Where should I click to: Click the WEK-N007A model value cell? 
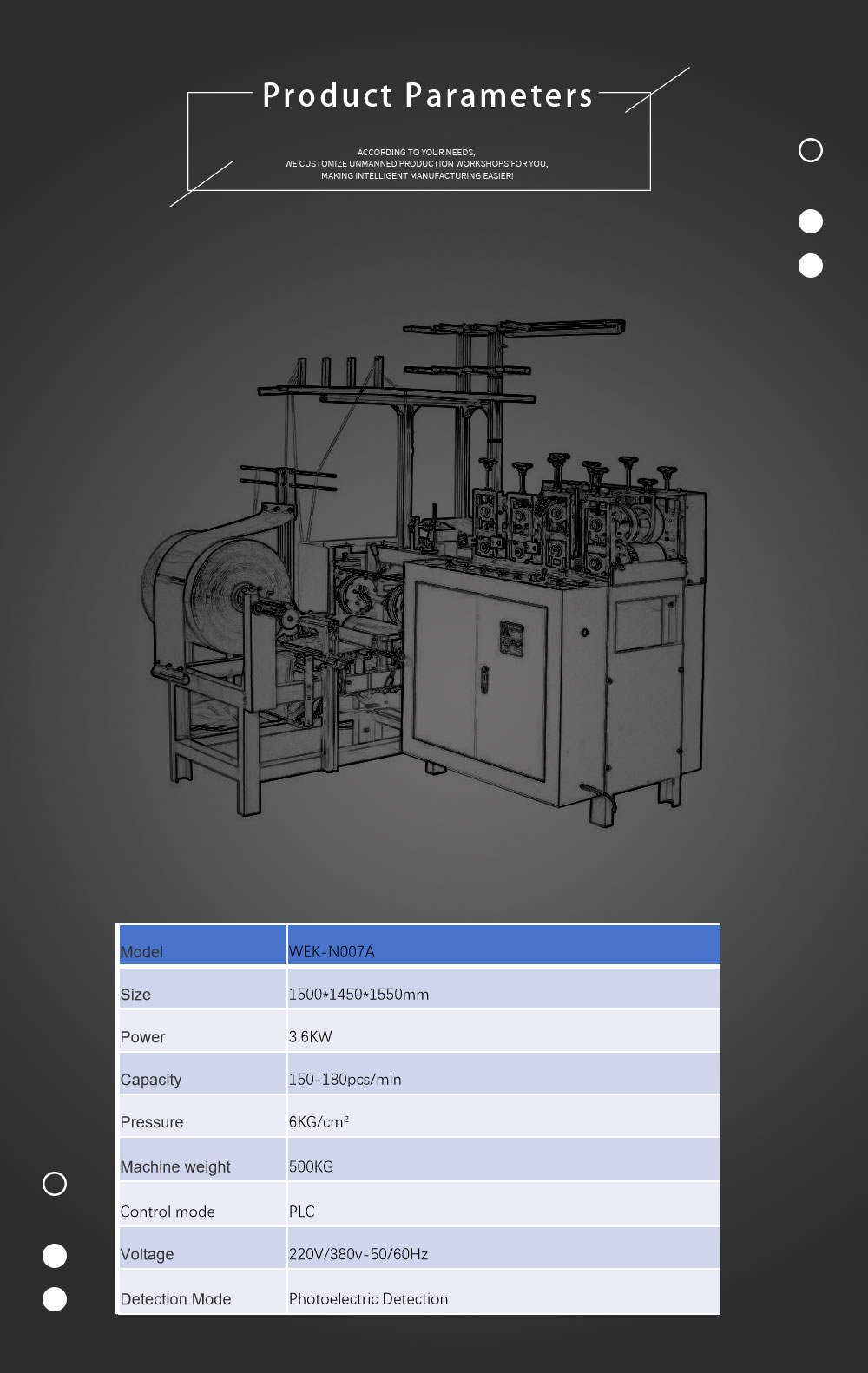tap(332, 951)
